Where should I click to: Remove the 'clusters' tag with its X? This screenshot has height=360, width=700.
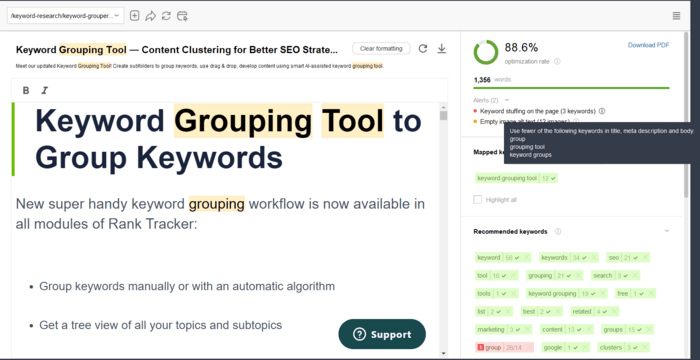[645, 347]
